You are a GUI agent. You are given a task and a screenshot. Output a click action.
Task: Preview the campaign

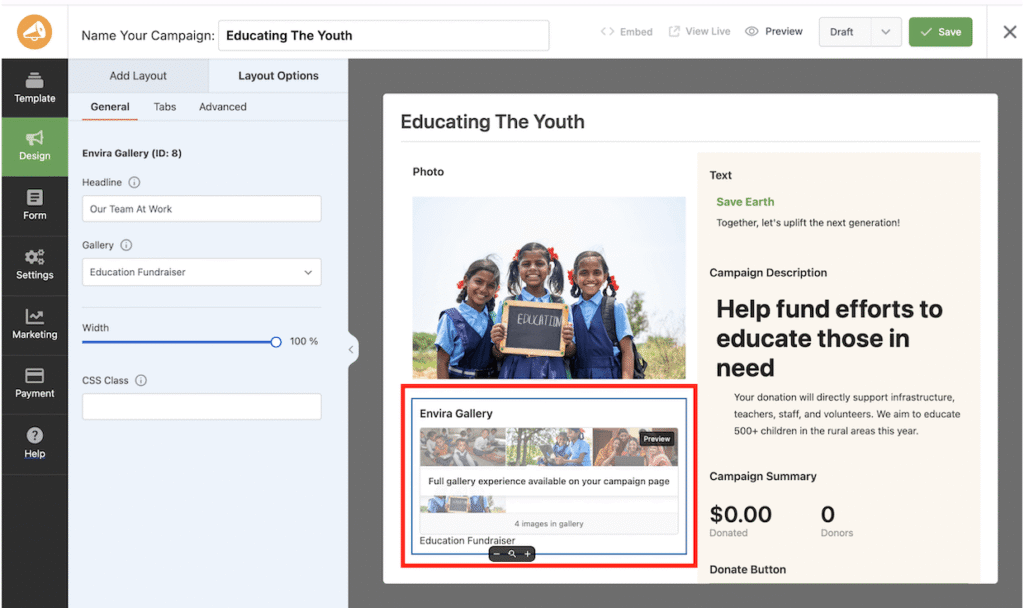[x=773, y=31]
